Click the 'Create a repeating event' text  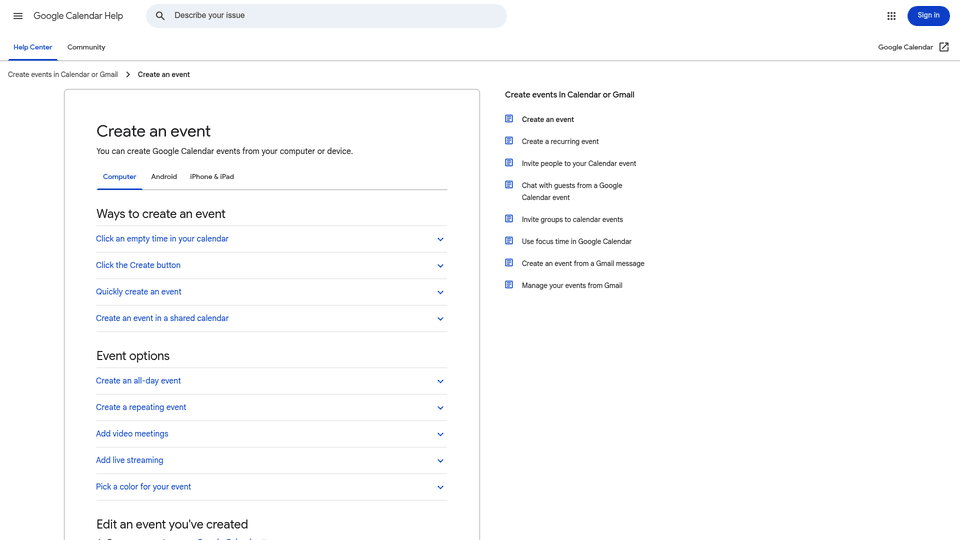141,407
